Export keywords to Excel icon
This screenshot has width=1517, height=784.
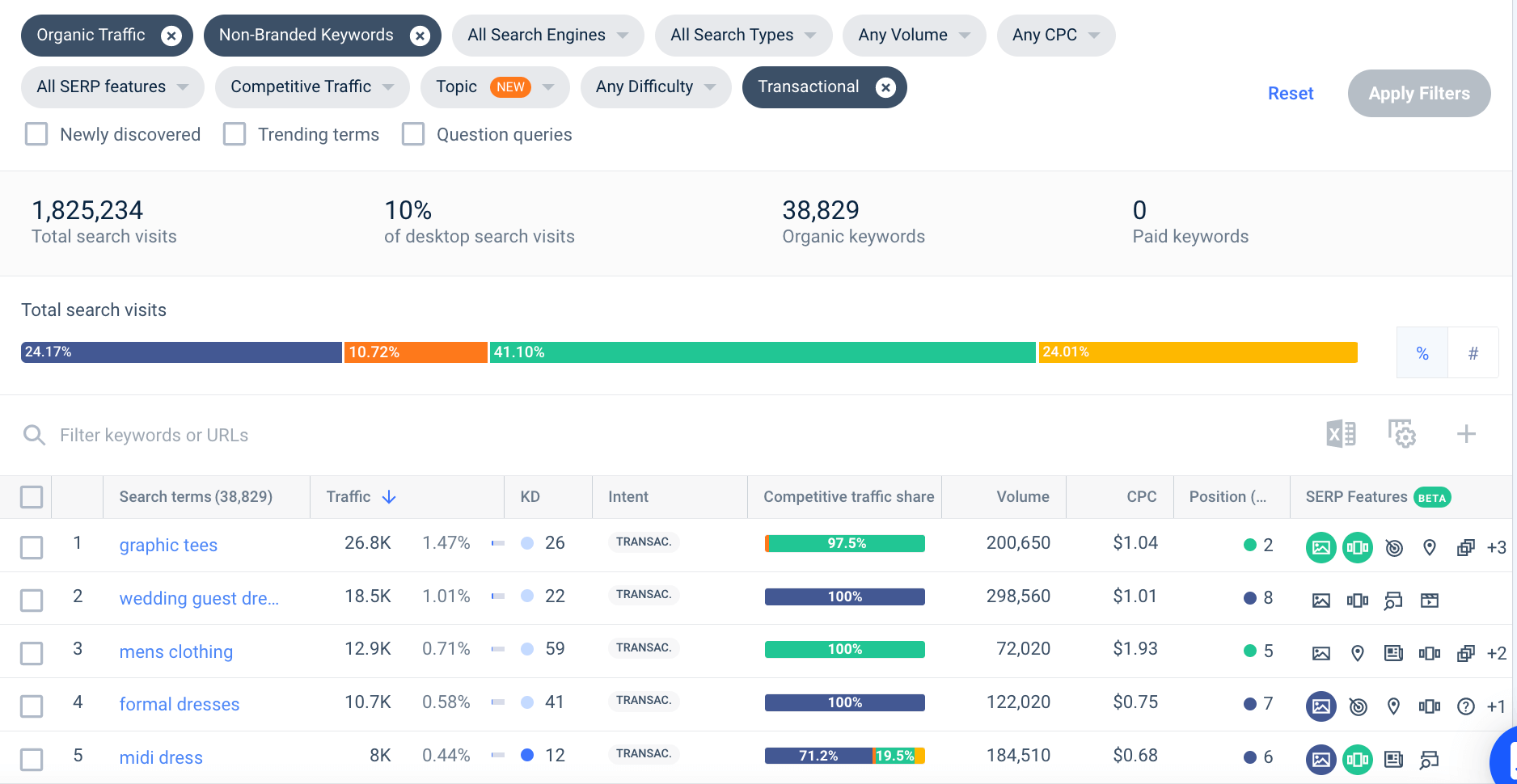tap(1341, 434)
